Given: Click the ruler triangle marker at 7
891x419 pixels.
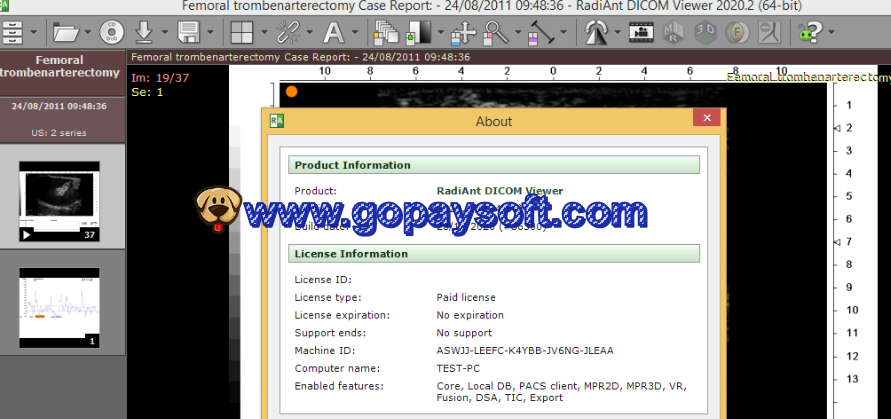Looking at the screenshot, I should tap(836, 242).
